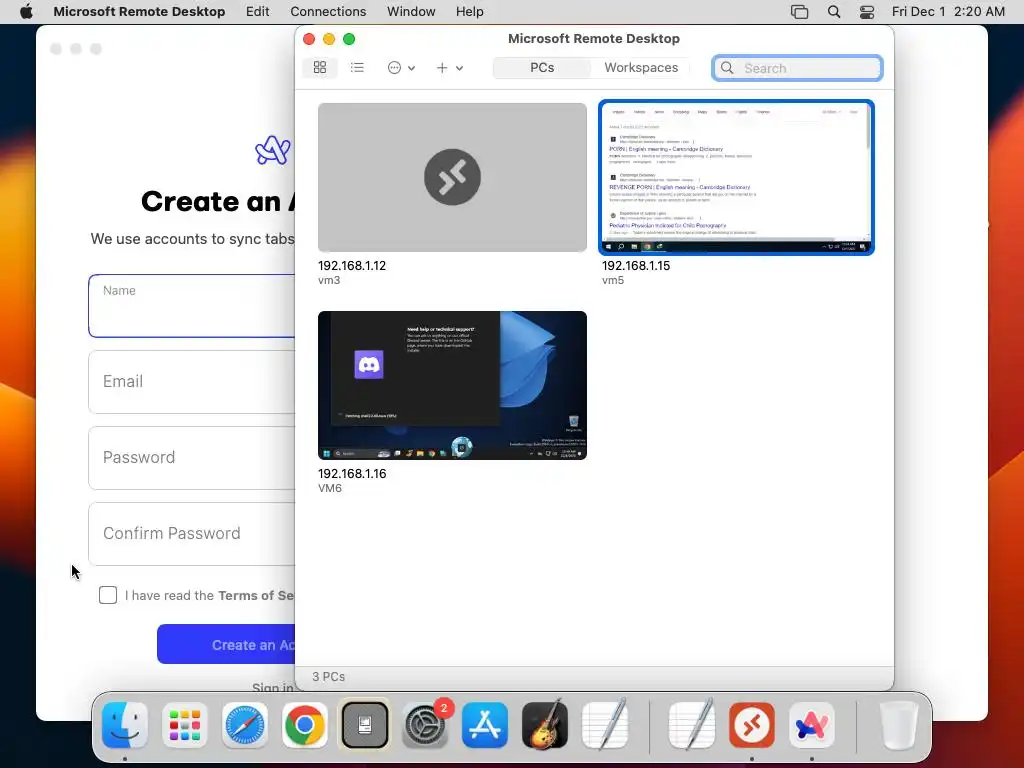1024x768 pixels.
Task: Click the Terms of Service link
Action: (x=256, y=596)
